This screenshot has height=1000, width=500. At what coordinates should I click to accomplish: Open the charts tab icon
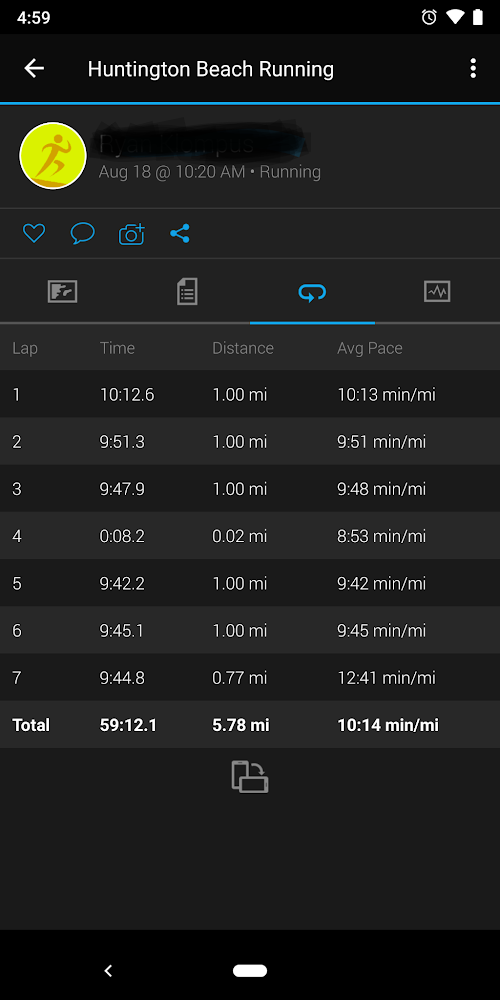(437, 292)
